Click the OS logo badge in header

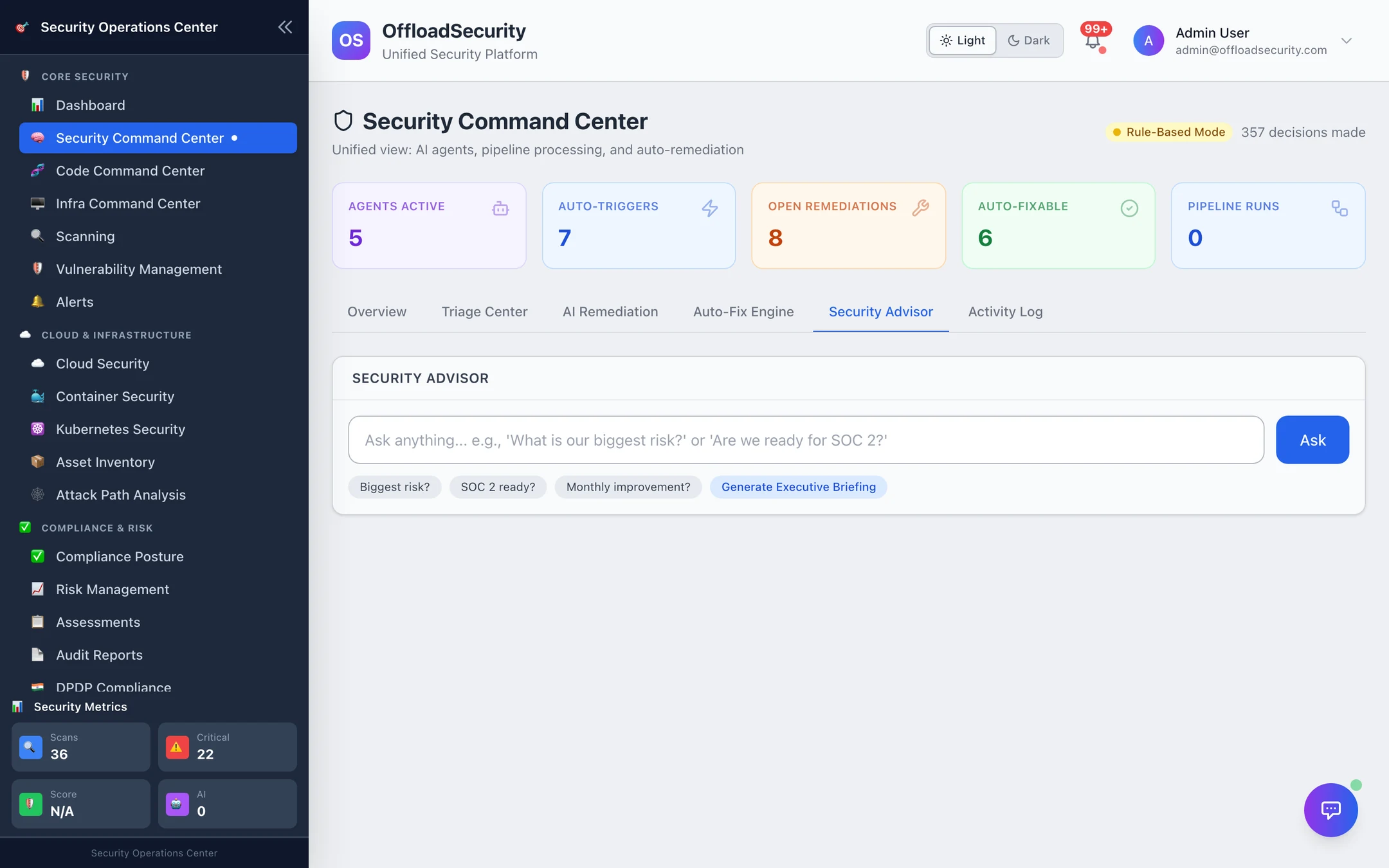pos(351,41)
